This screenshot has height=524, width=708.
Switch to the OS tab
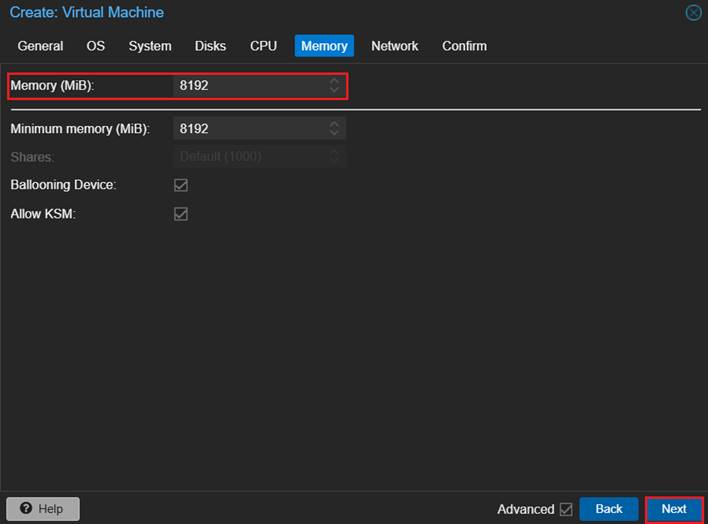coord(95,46)
